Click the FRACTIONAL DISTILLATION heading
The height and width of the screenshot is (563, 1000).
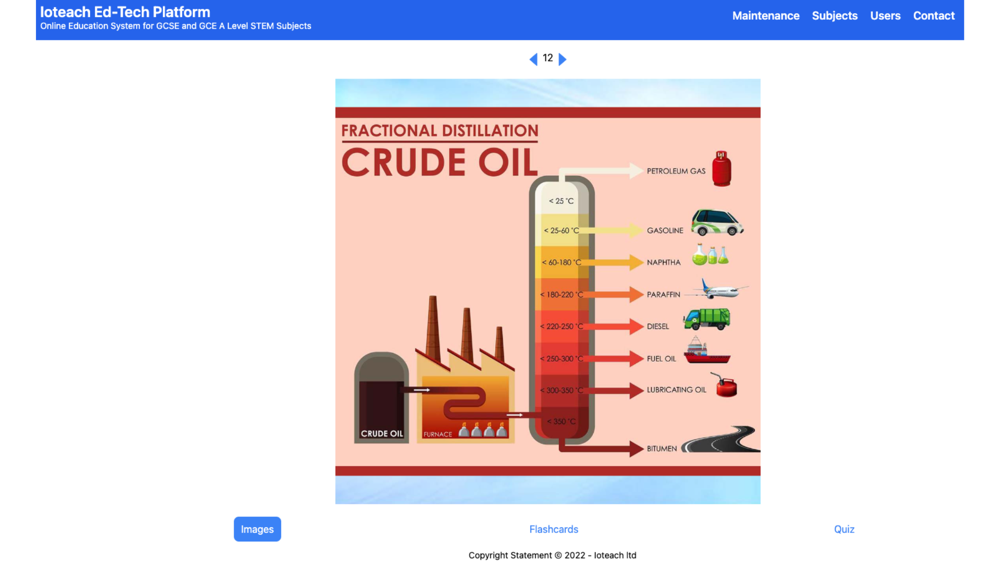pyautogui.click(x=439, y=131)
